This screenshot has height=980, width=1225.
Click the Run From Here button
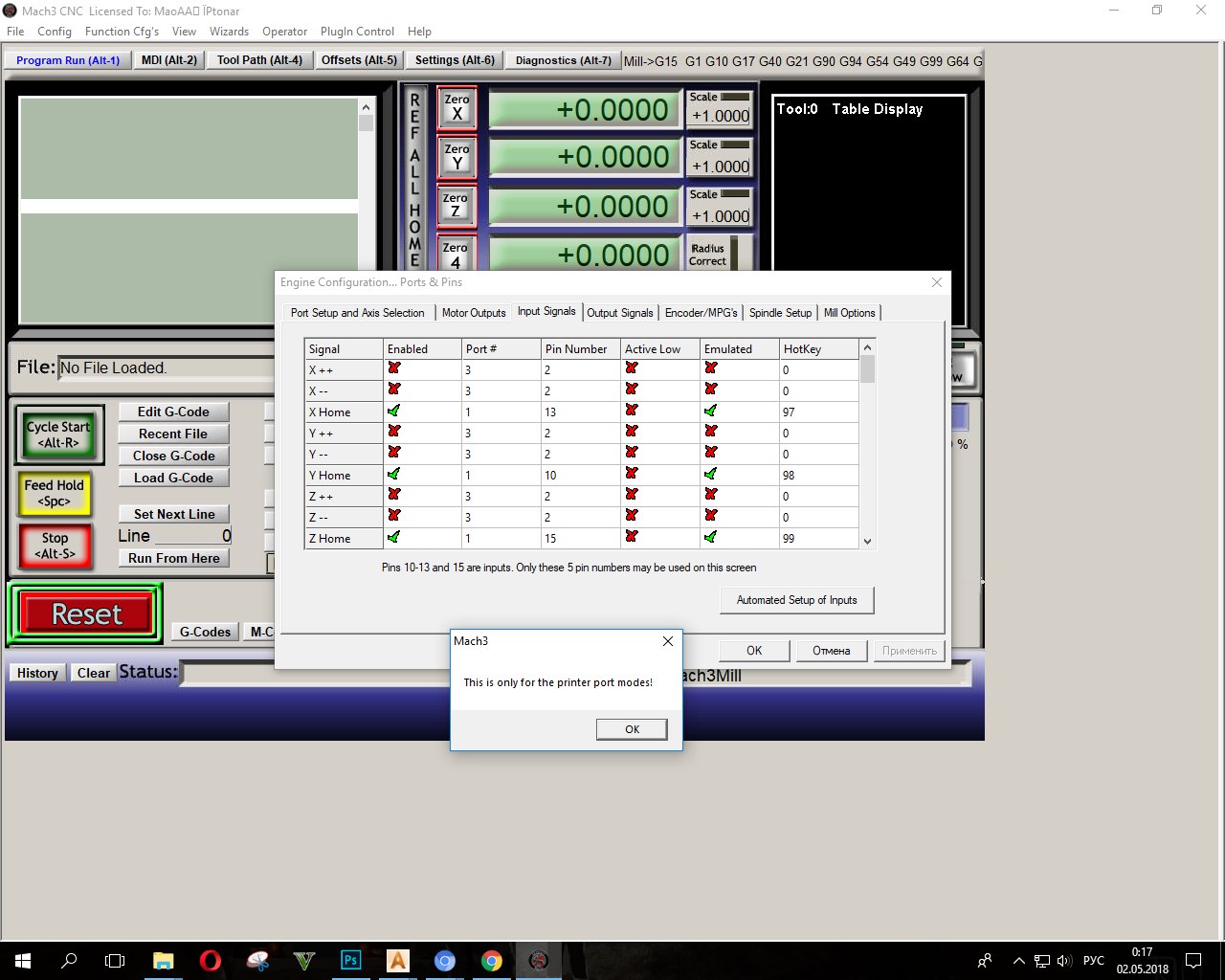[x=173, y=558]
